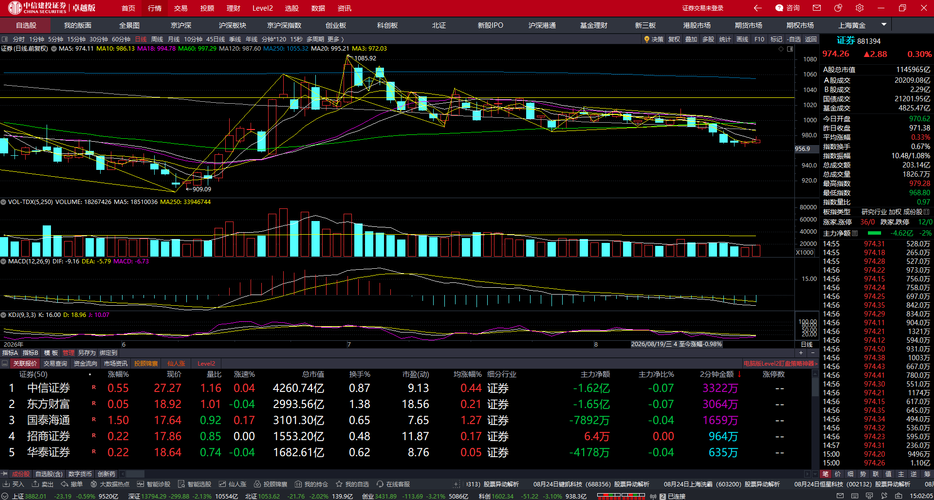Click the back arrow icon in title bar
The image size is (934, 500).
coord(758,8)
